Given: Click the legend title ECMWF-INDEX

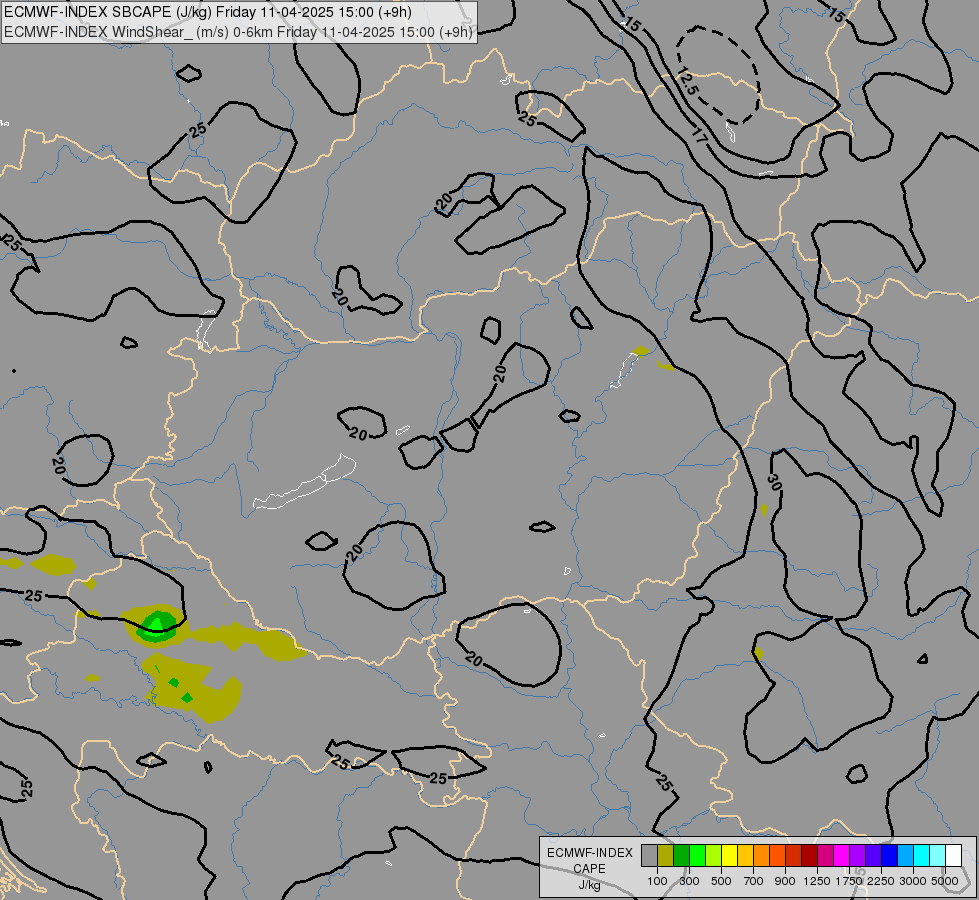Looking at the screenshot, I should pyautogui.click(x=590, y=853).
